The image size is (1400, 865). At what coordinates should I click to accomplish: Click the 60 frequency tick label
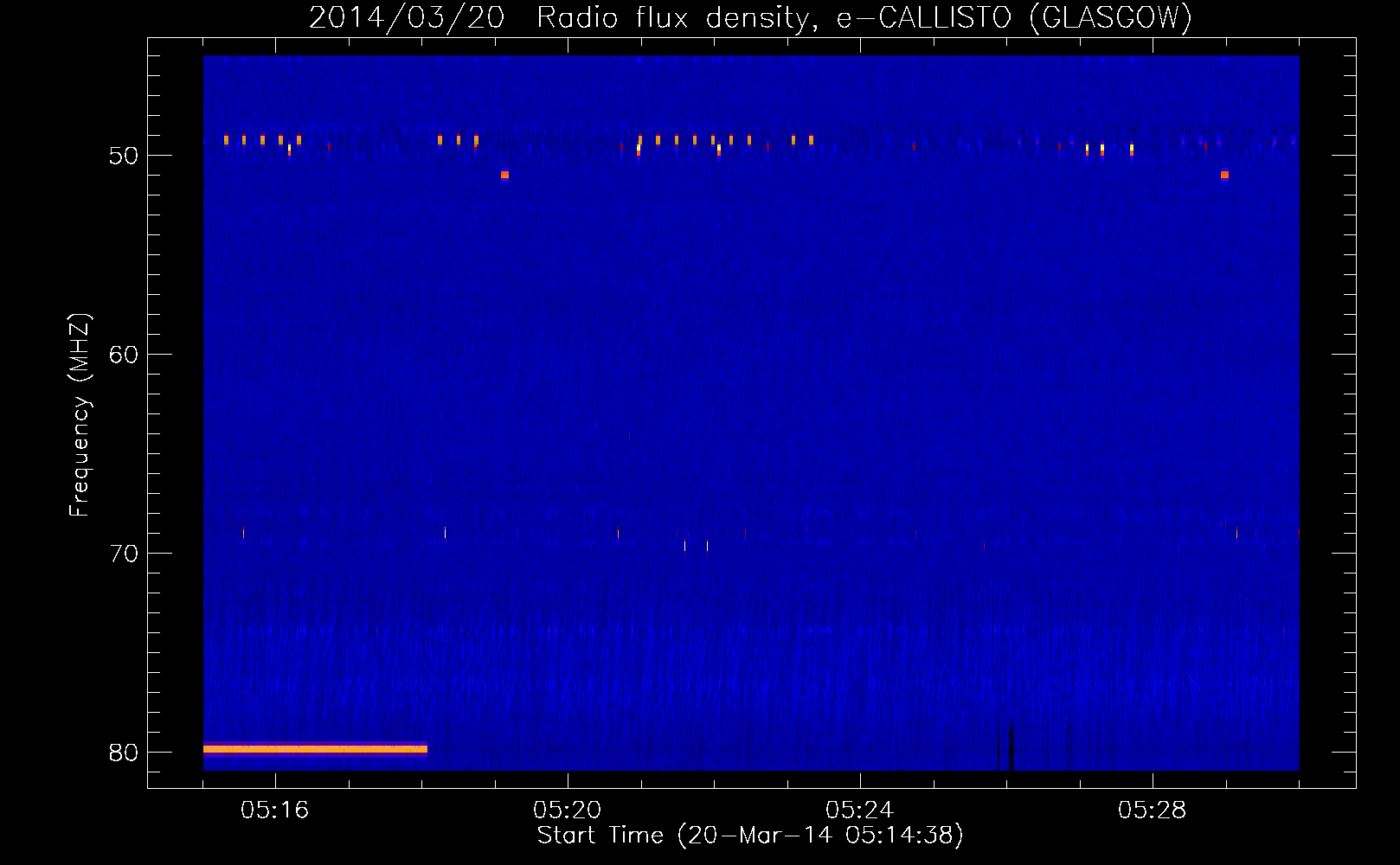[x=124, y=355]
